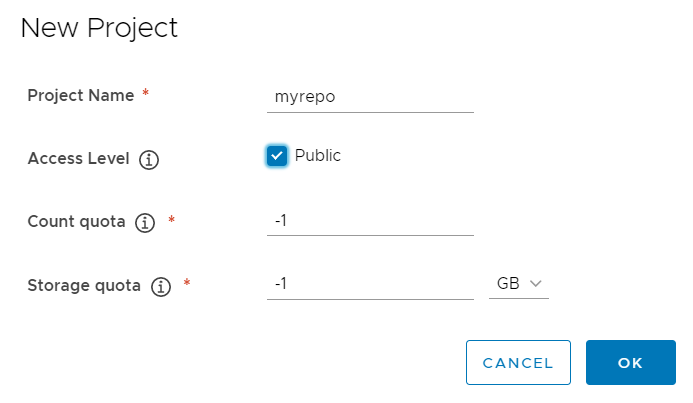Image resolution: width=693 pixels, height=403 pixels.
Task: Uncheck the Public access checkbox
Action: click(x=277, y=156)
